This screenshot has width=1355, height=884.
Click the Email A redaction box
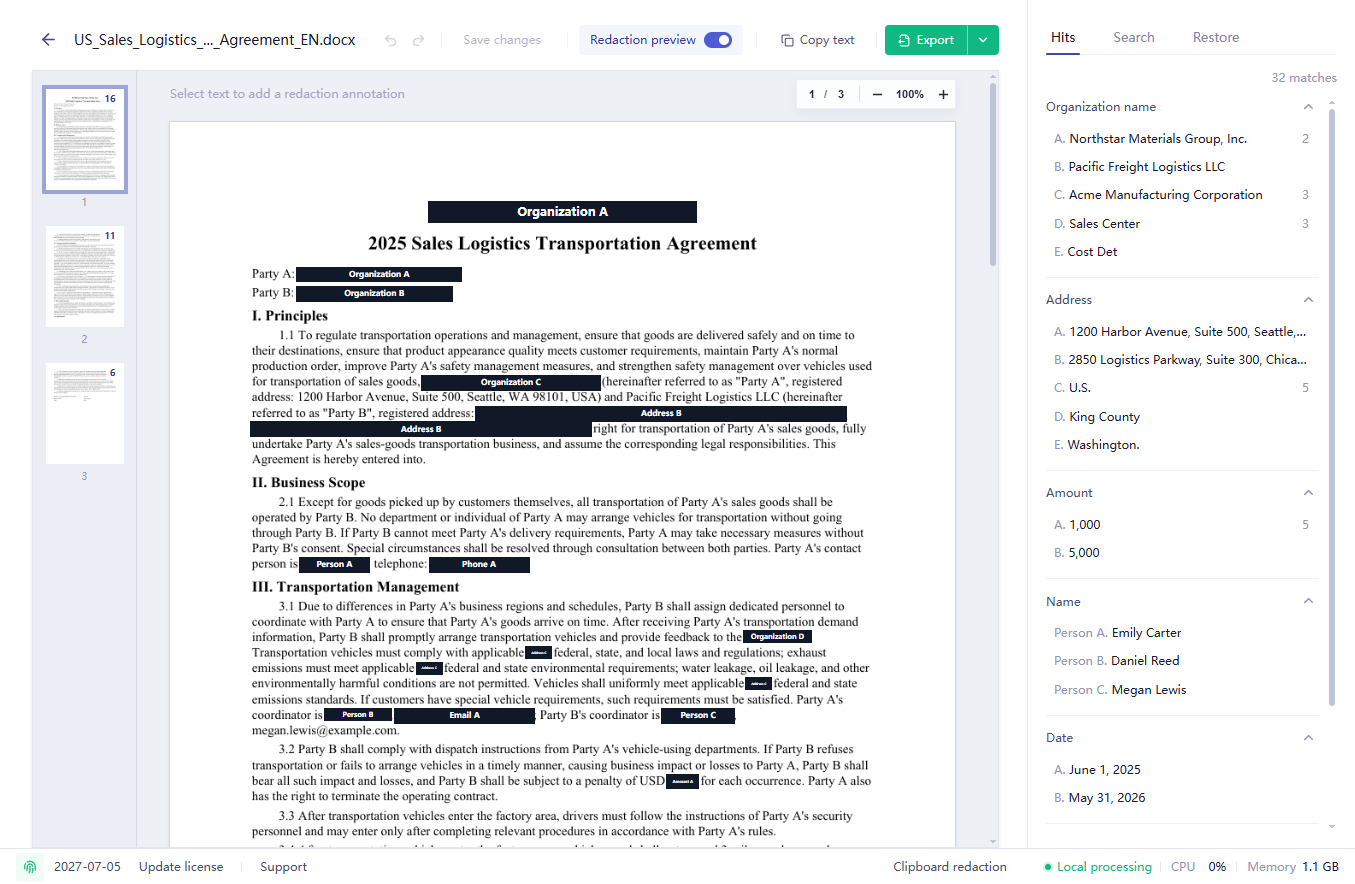click(464, 716)
